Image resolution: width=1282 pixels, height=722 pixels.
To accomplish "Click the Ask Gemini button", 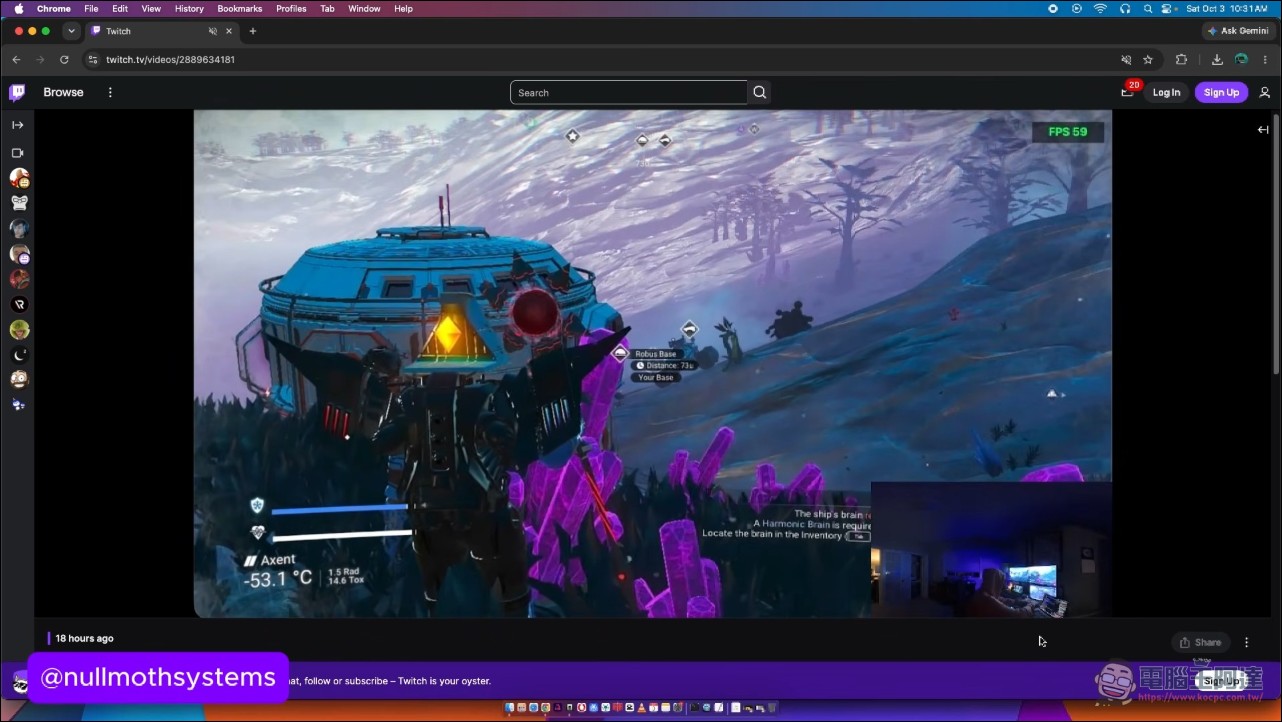I will point(1237,31).
